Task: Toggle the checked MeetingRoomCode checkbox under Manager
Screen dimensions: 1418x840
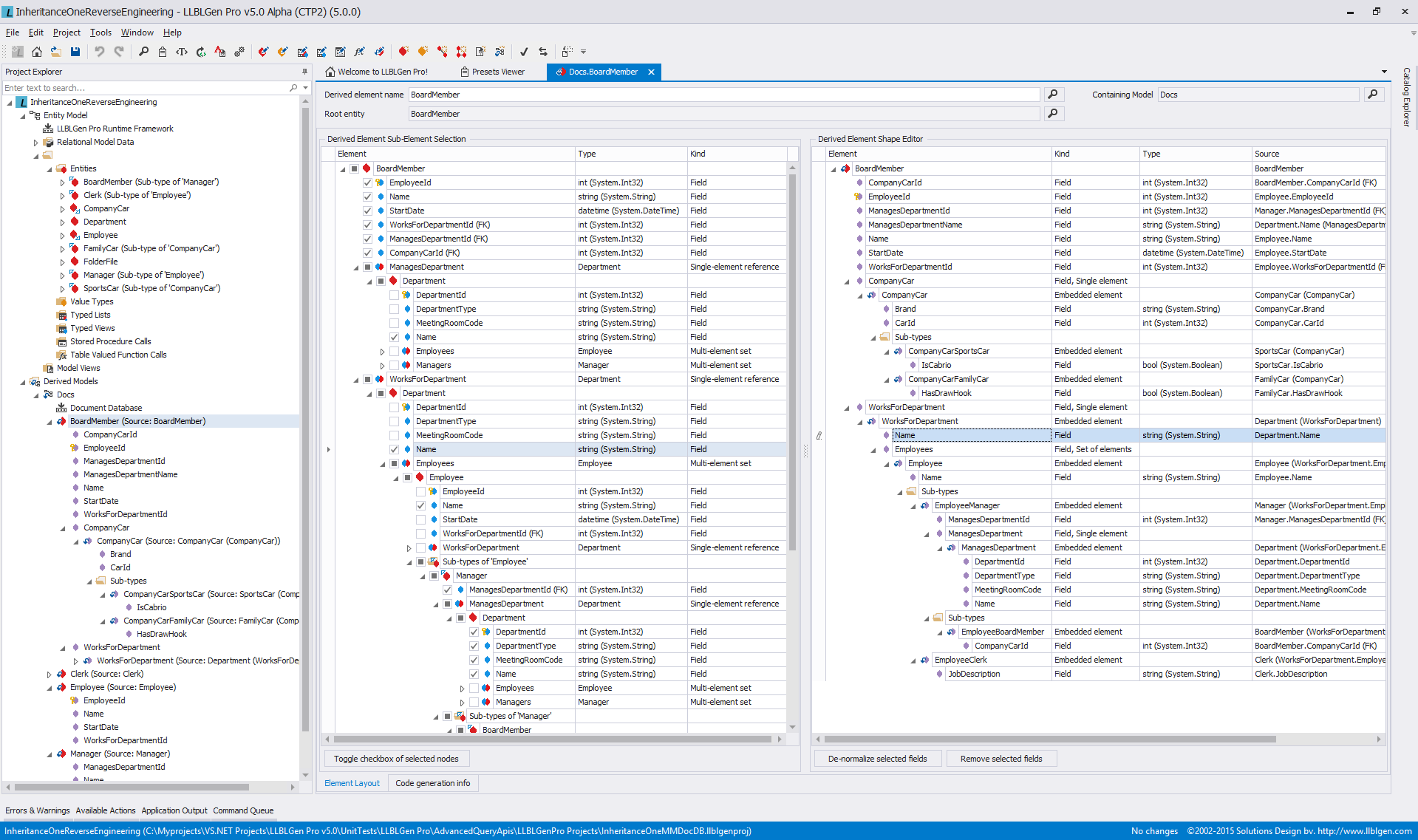Action: 474,660
